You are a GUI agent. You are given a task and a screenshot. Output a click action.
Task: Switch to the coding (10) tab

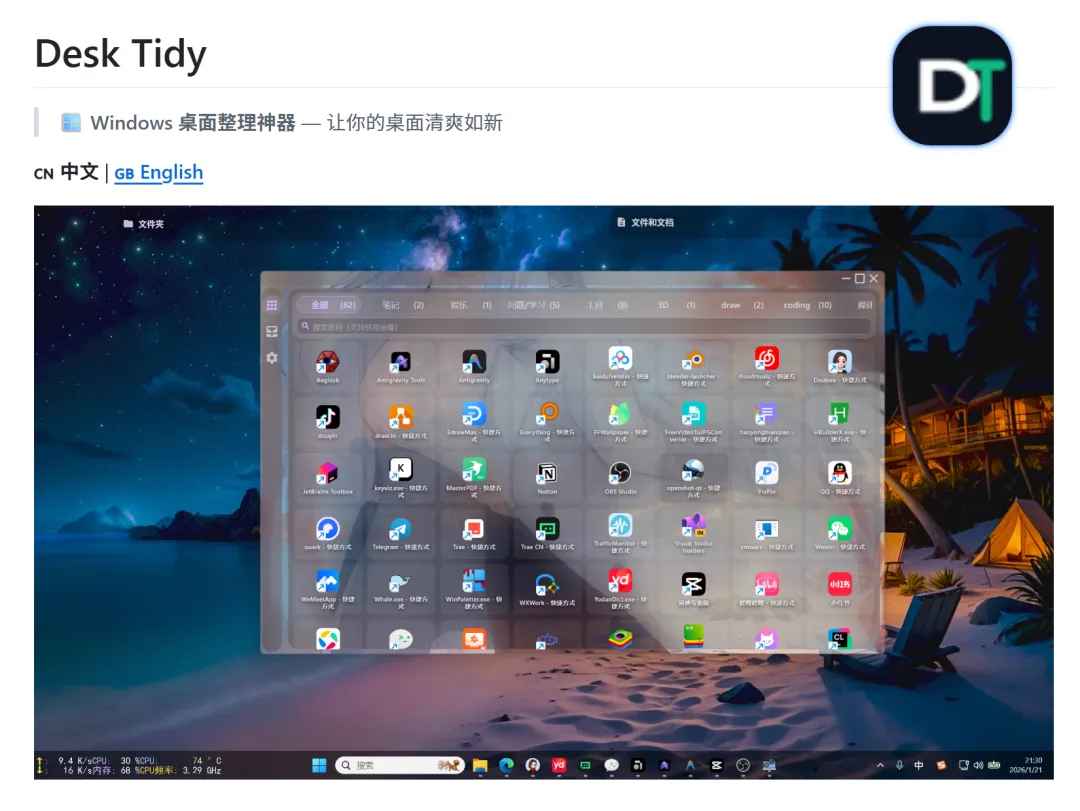tap(807, 305)
